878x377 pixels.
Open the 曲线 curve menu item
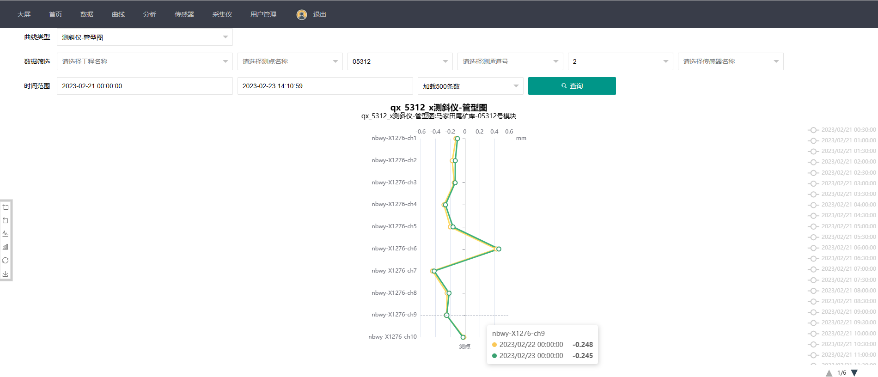point(118,15)
